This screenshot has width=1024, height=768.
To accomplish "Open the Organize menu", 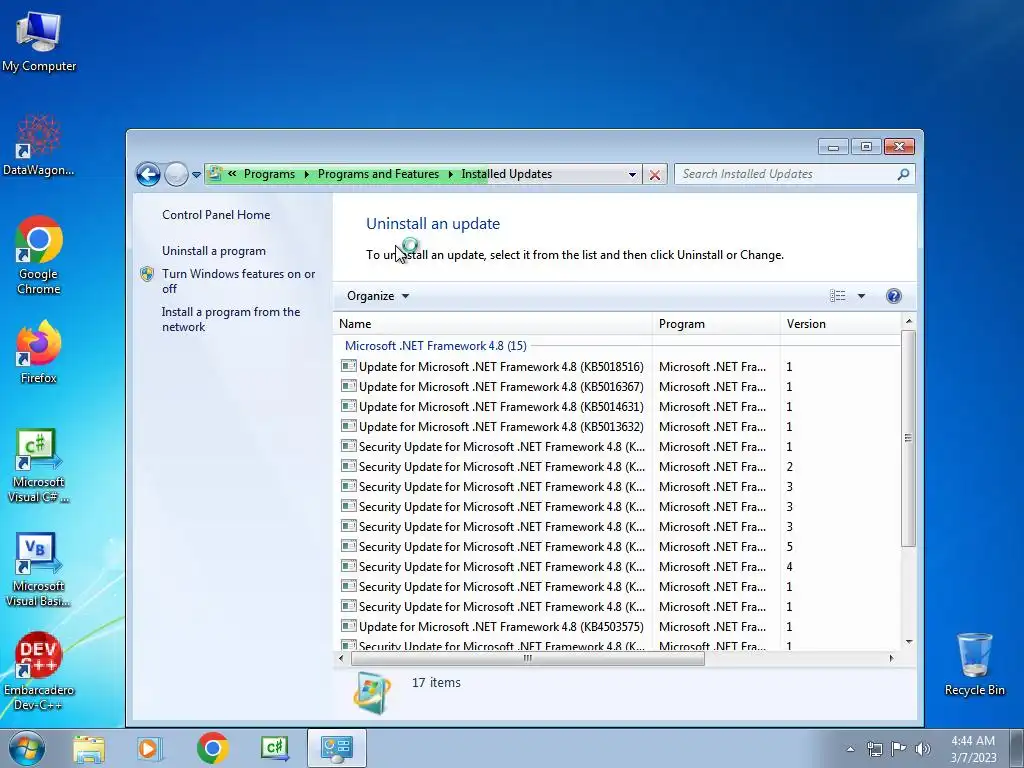I will [377, 296].
